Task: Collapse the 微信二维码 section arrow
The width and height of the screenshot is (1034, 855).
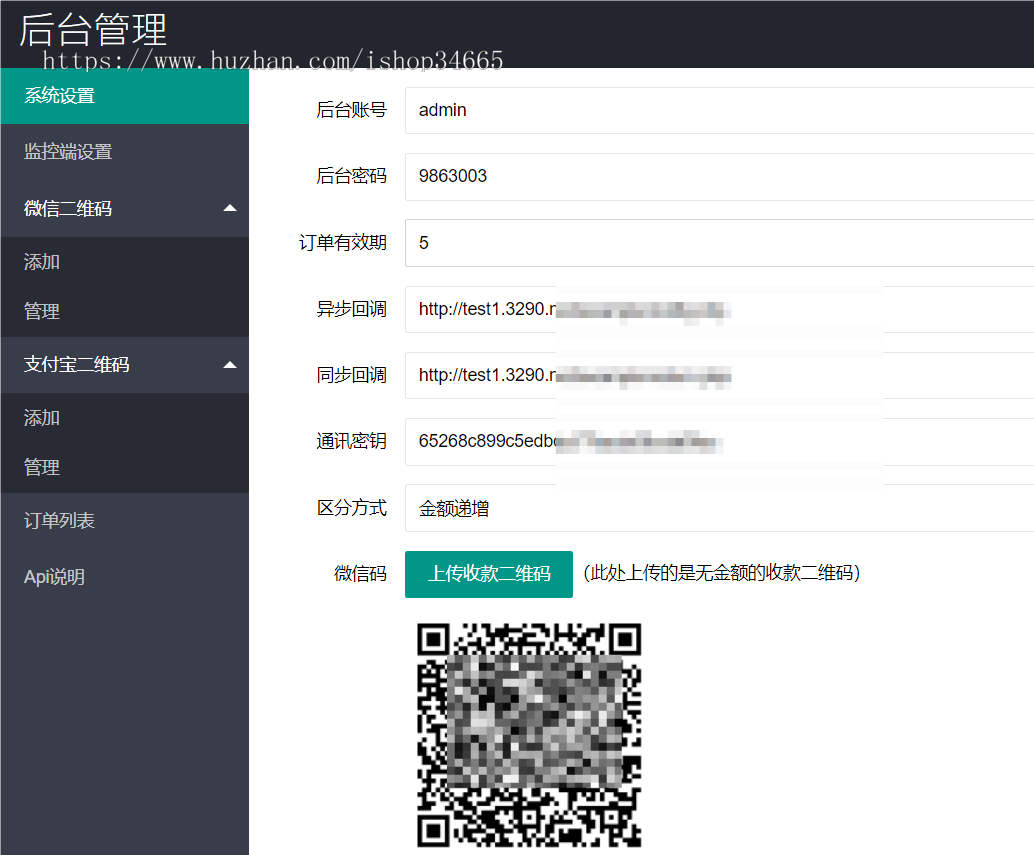Action: coord(229,208)
